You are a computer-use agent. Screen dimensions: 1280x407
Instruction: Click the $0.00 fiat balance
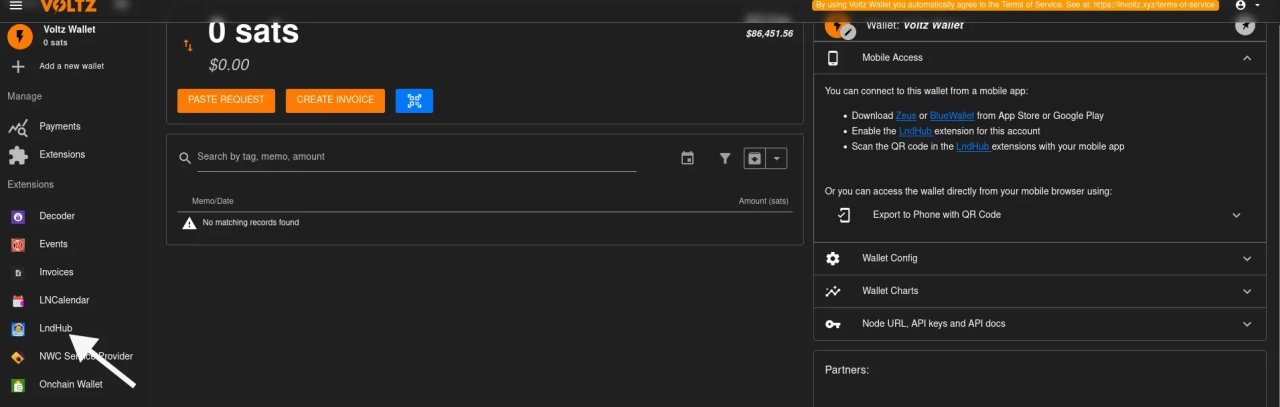click(229, 65)
